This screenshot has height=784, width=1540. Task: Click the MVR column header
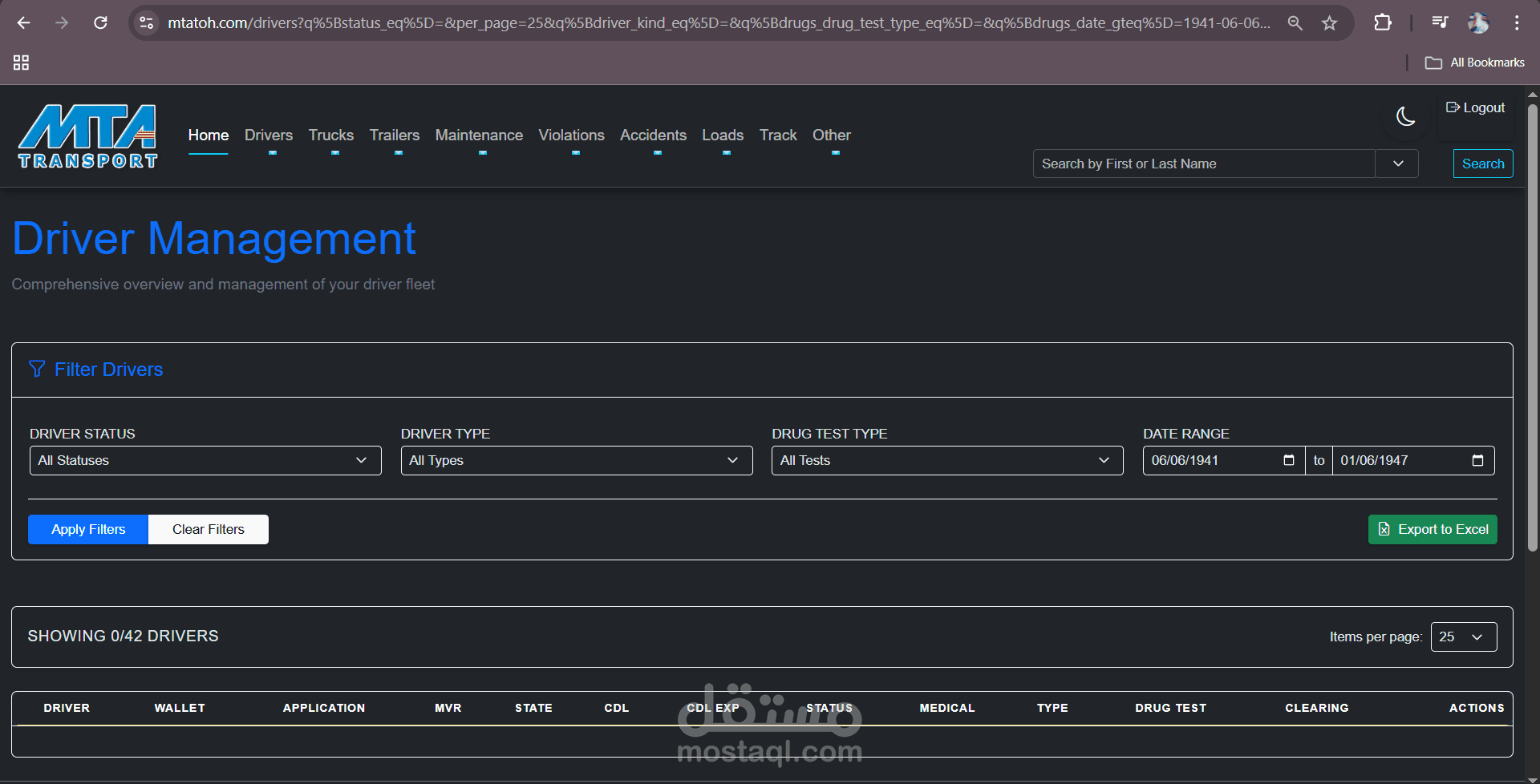pyautogui.click(x=448, y=708)
